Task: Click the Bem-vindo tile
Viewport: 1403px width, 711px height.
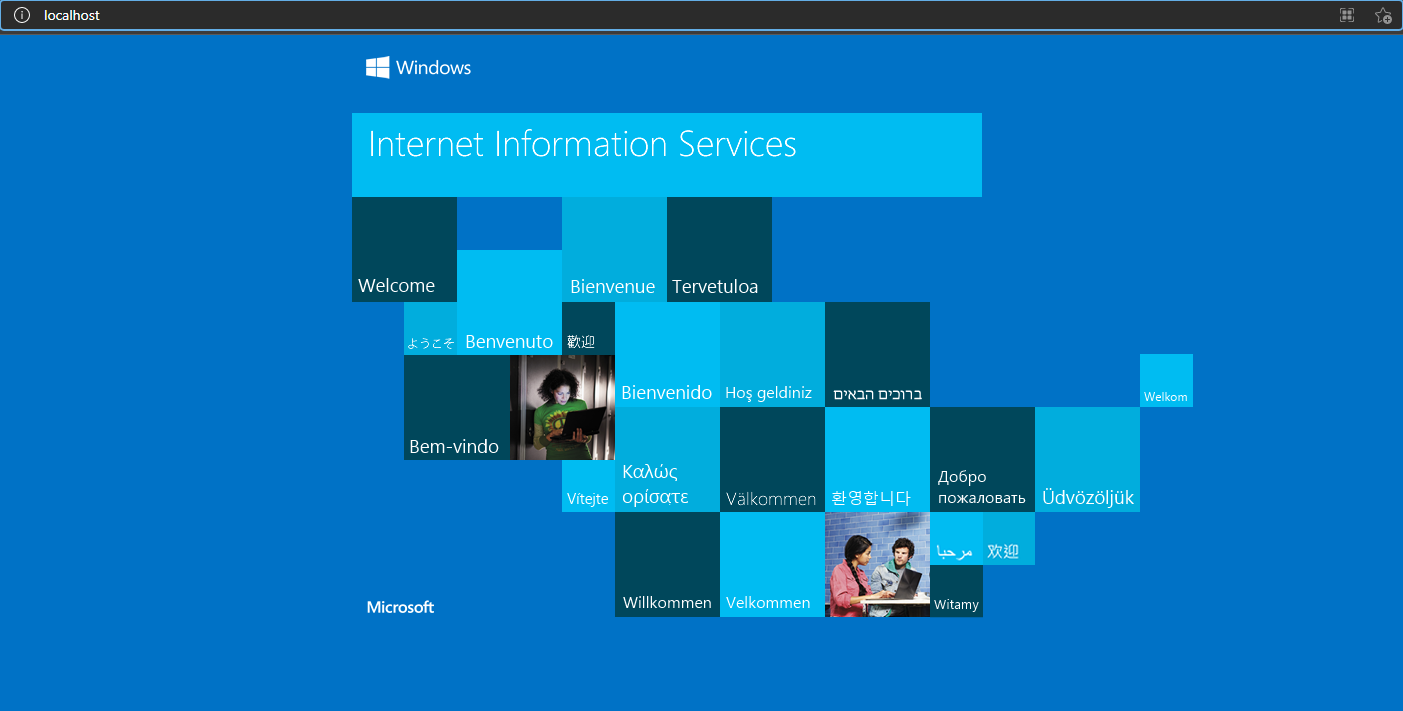Action: click(x=457, y=407)
